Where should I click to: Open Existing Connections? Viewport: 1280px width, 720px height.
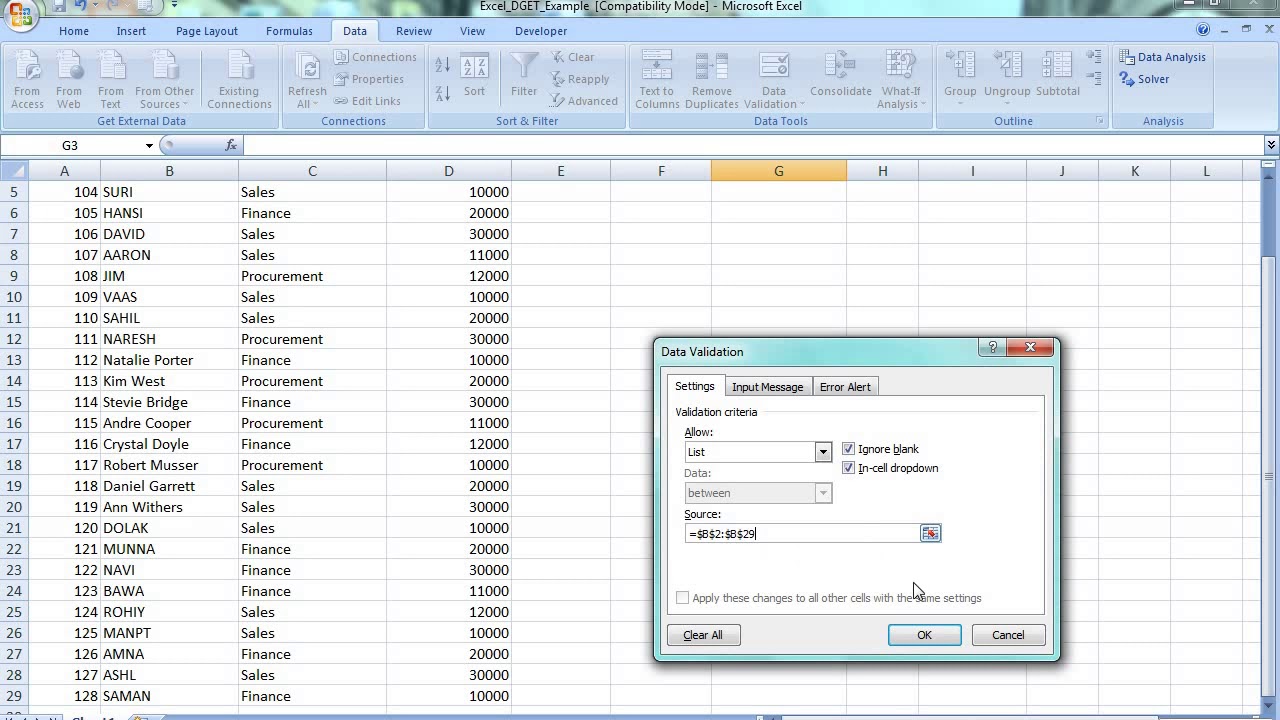[239, 80]
